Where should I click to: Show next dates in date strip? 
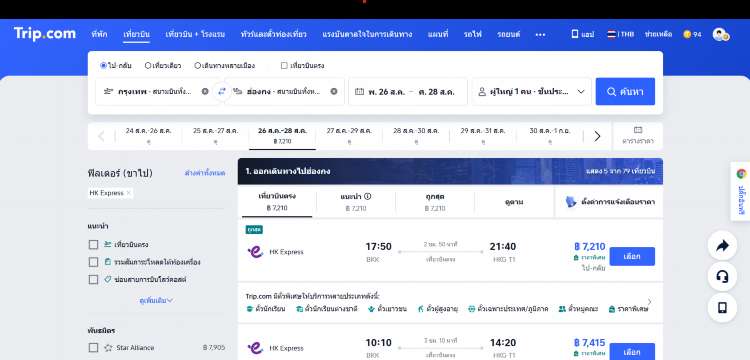click(x=597, y=136)
